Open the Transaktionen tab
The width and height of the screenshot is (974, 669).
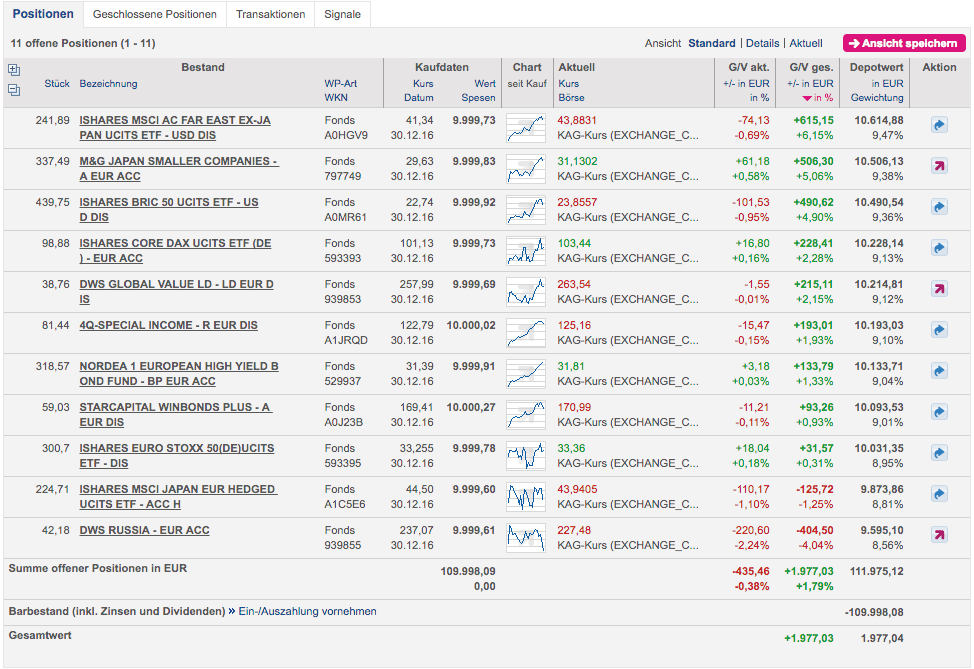point(270,14)
